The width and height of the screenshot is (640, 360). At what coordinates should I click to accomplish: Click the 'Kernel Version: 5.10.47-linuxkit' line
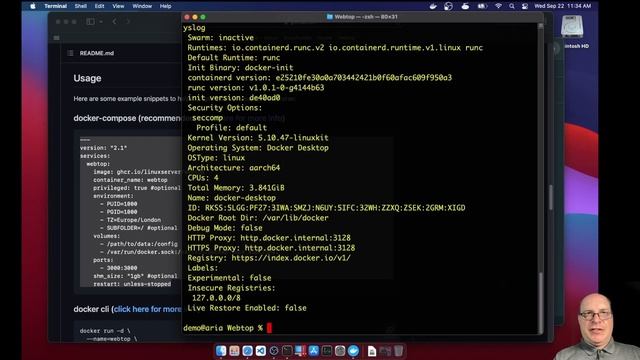coord(258,138)
